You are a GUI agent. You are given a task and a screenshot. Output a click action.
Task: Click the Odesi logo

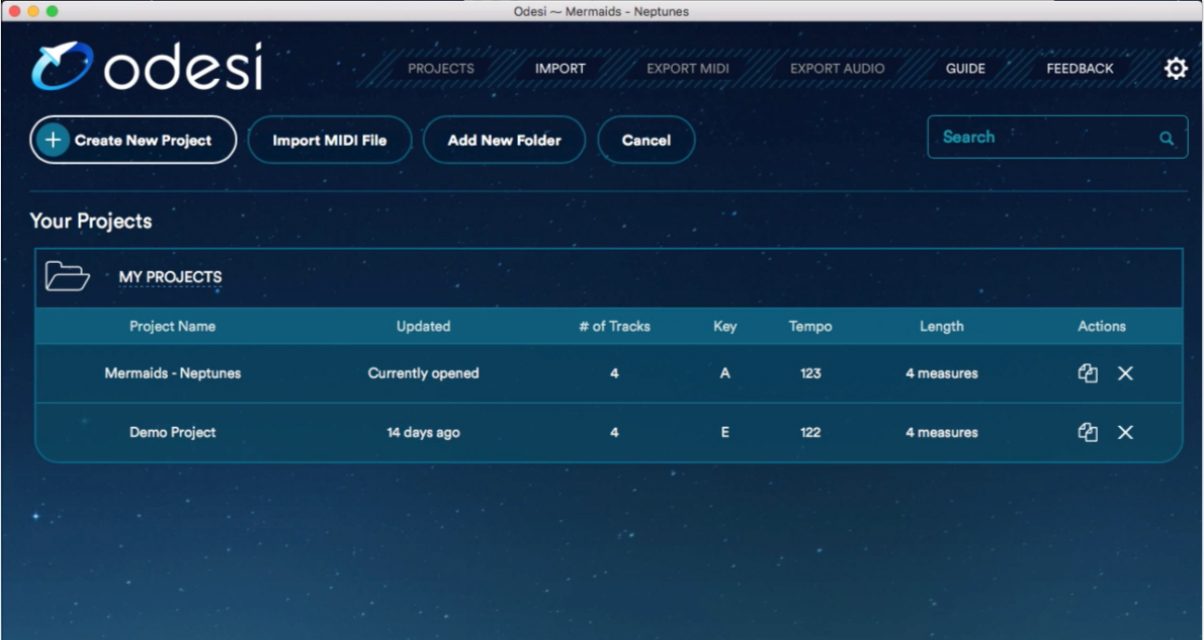tap(146, 66)
